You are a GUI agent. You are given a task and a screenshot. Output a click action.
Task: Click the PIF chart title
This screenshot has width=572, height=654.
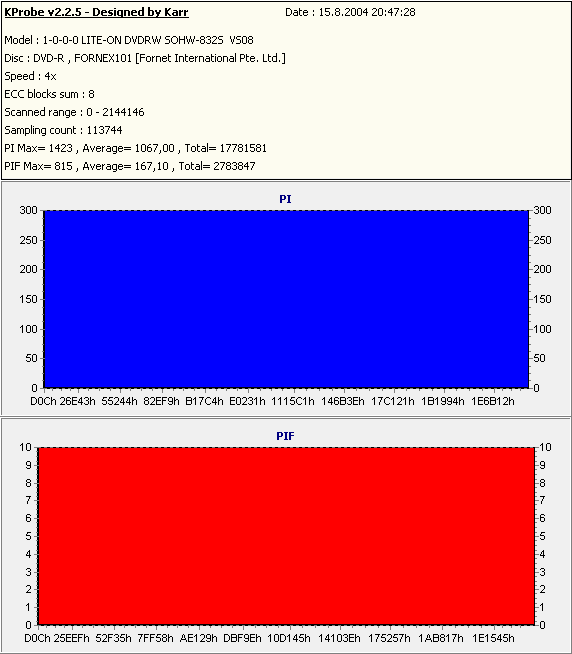pyautogui.click(x=285, y=436)
